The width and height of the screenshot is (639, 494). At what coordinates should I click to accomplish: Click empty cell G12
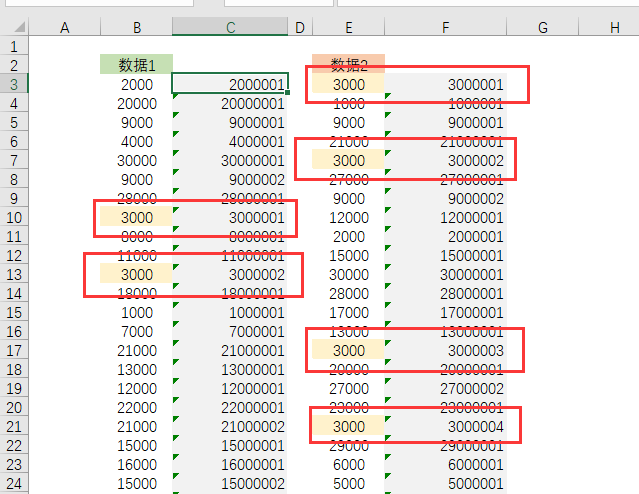point(543,255)
